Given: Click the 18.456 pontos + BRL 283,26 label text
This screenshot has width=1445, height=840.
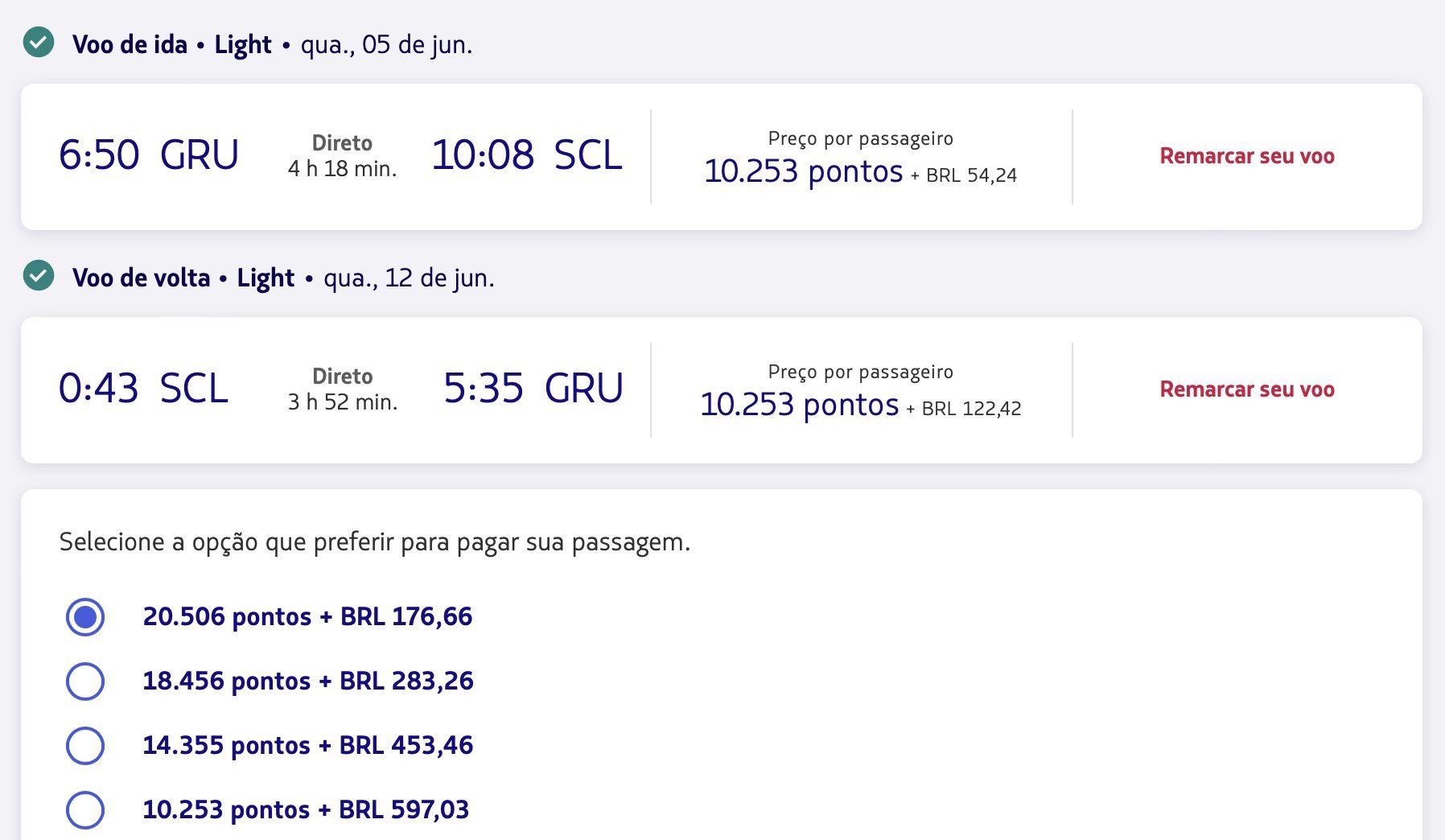Looking at the screenshot, I should (308, 681).
